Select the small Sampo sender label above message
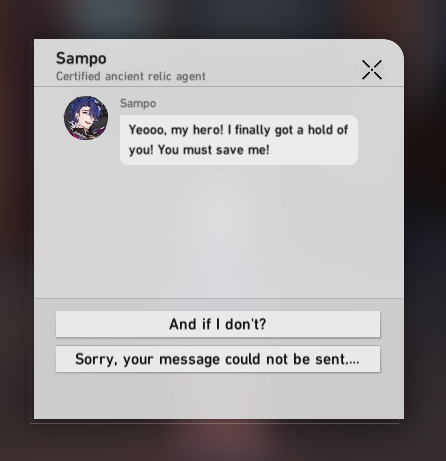This screenshot has height=461, width=446. click(138, 103)
